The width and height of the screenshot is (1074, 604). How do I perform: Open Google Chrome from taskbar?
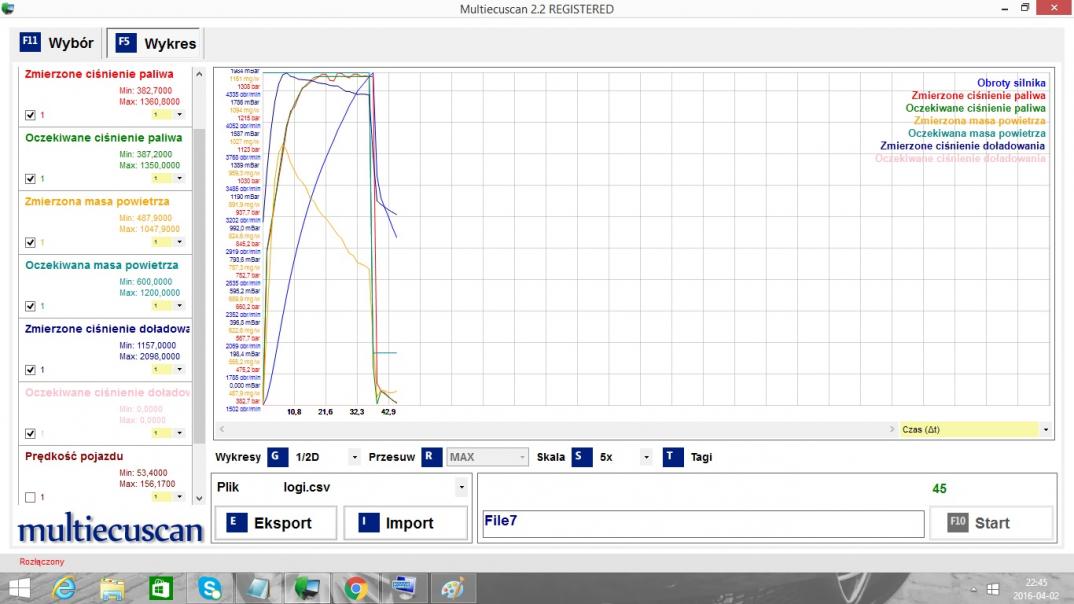355,588
